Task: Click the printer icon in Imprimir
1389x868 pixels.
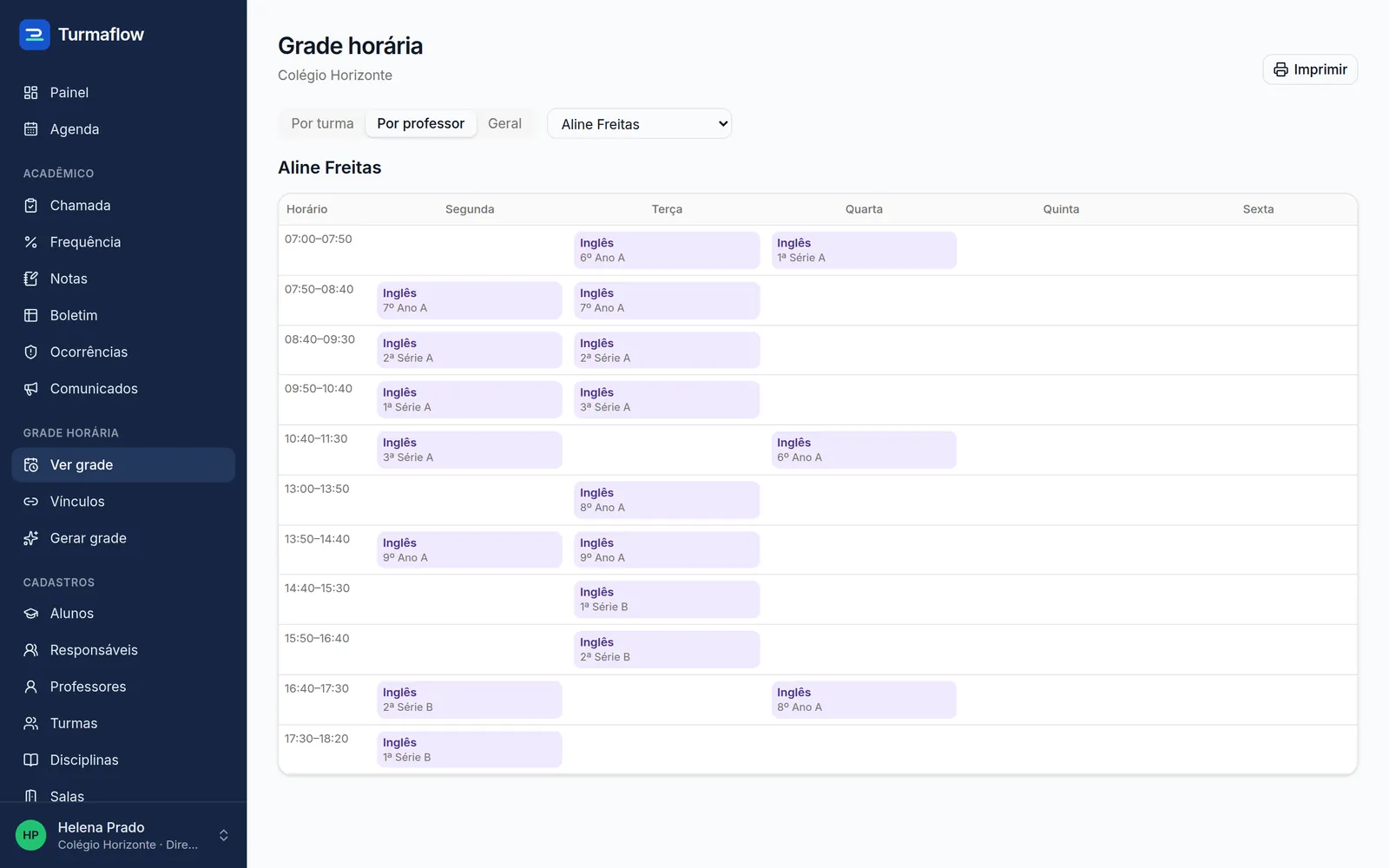Action: tap(1280, 69)
